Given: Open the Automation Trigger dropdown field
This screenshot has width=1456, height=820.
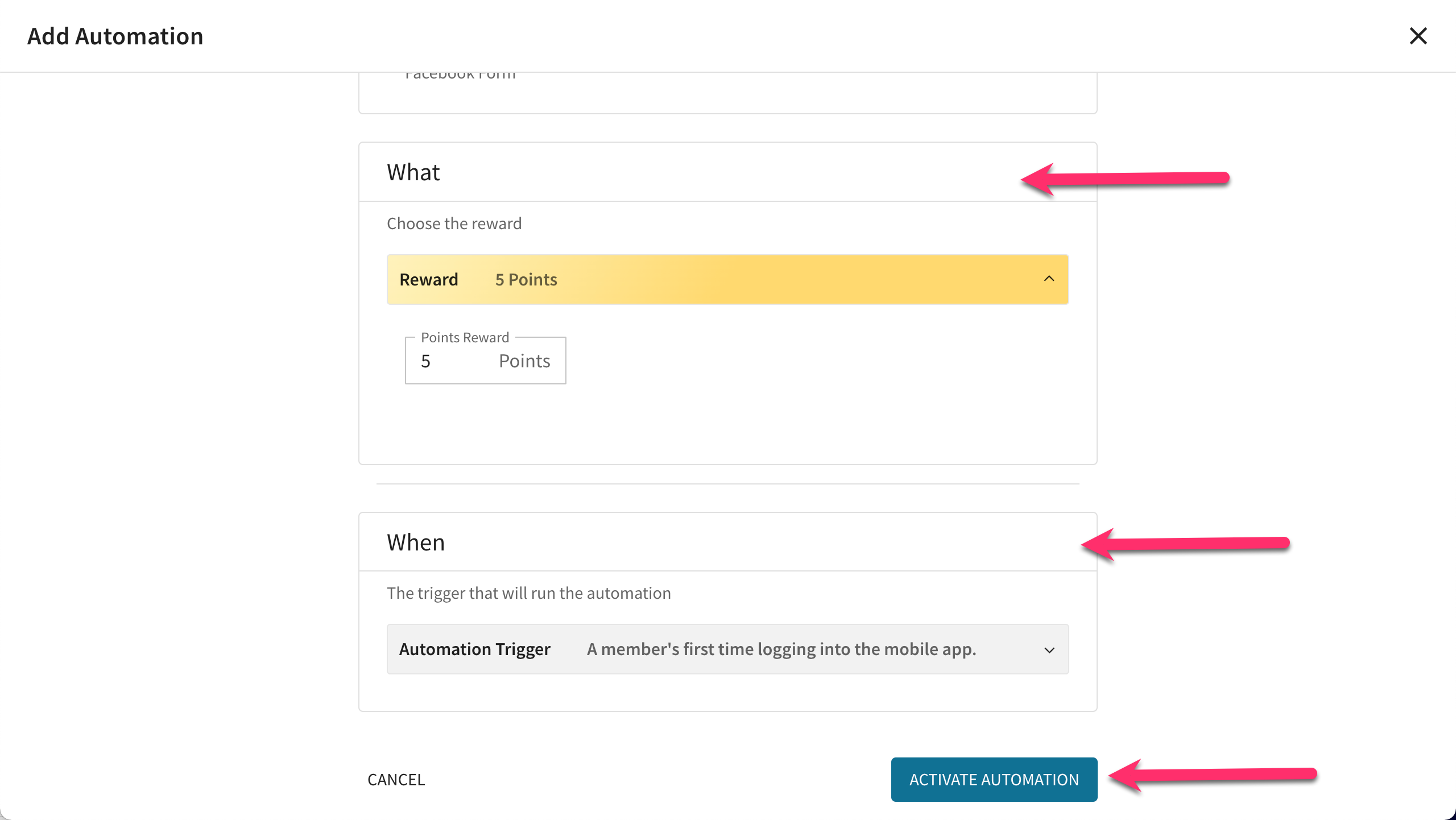Looking at the screenshot, I should coord(727,649).
